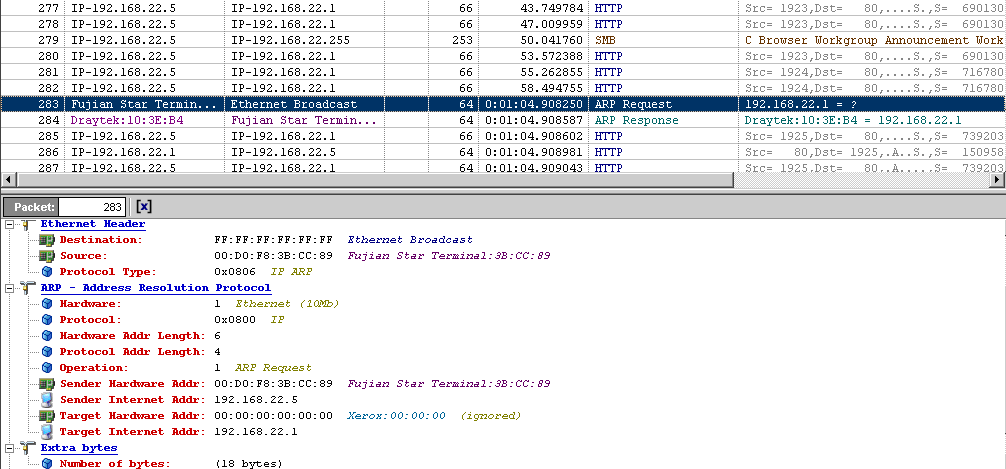Screen dimensions: 1006x469
Task: Close the decode pane with [x] button
Action: [x=144, y=207]
